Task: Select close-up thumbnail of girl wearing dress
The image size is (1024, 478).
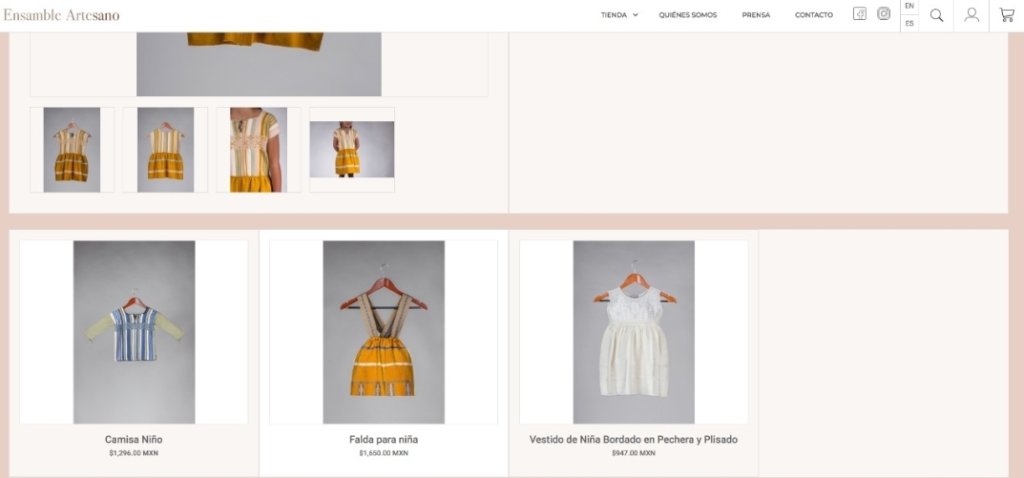Action: pyautogui.click(x=259, y=150)
